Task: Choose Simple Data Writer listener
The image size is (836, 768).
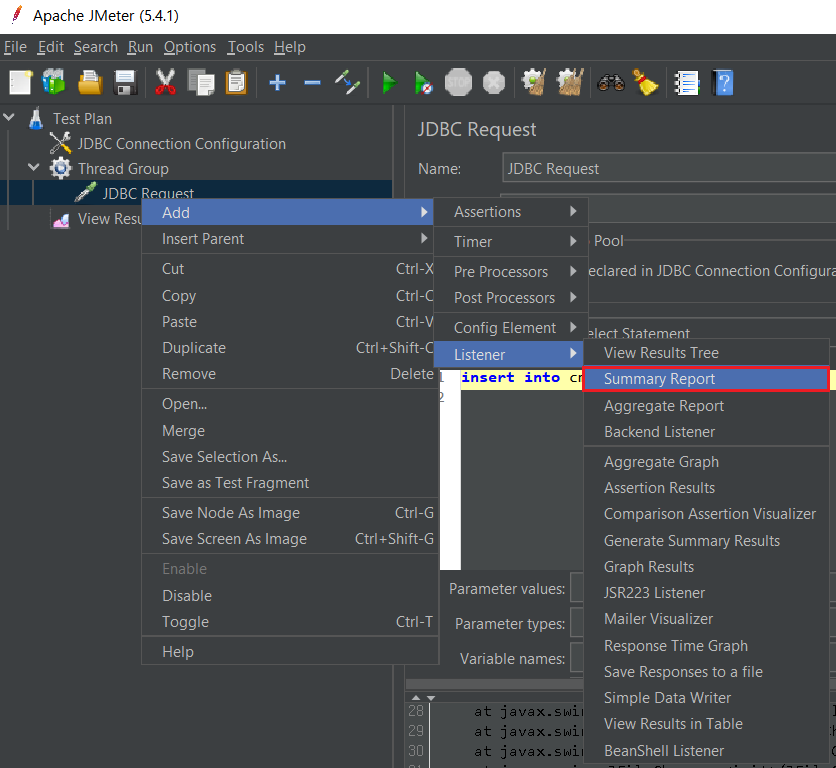Action: click(x=706, y=698)
